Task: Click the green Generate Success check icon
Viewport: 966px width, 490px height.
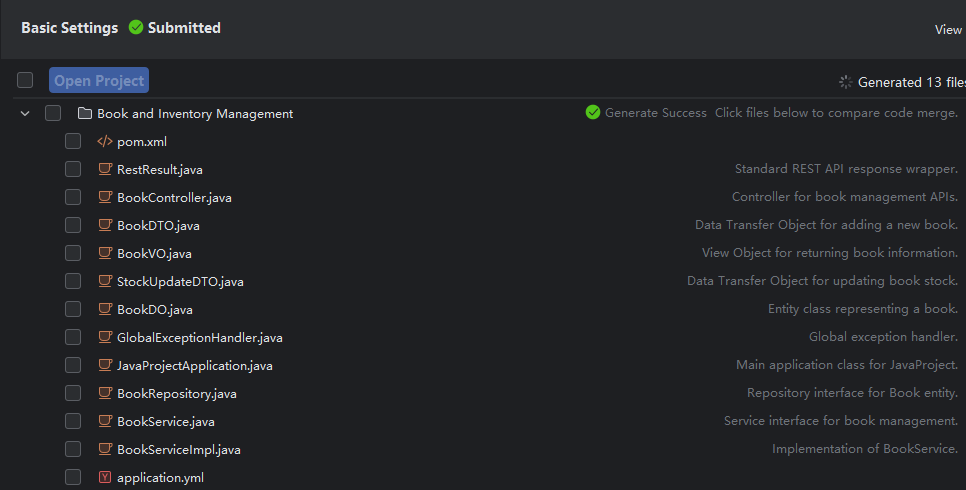Action: tap(593, 113)
